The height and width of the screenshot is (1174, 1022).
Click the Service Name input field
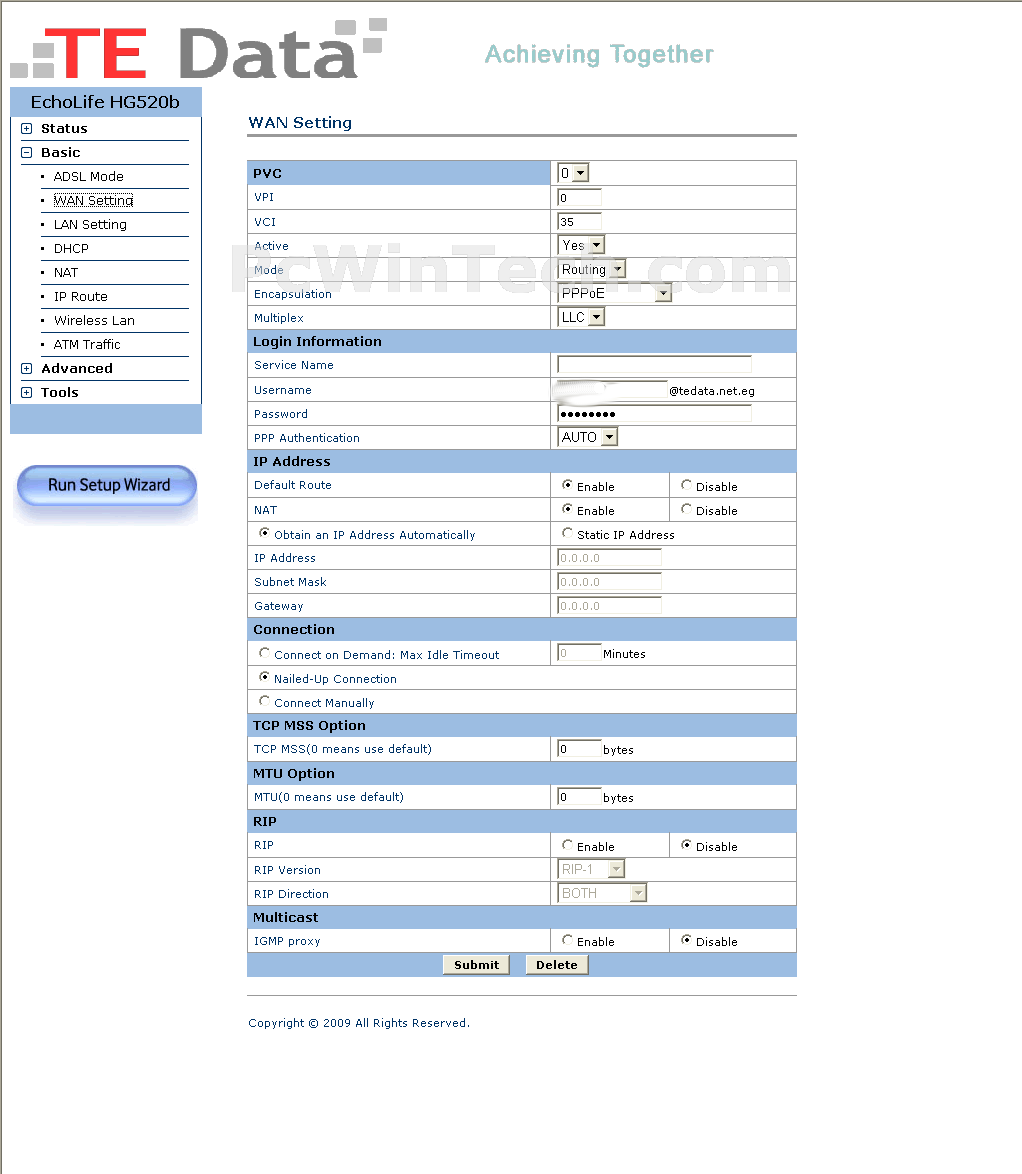pos(654,365)
